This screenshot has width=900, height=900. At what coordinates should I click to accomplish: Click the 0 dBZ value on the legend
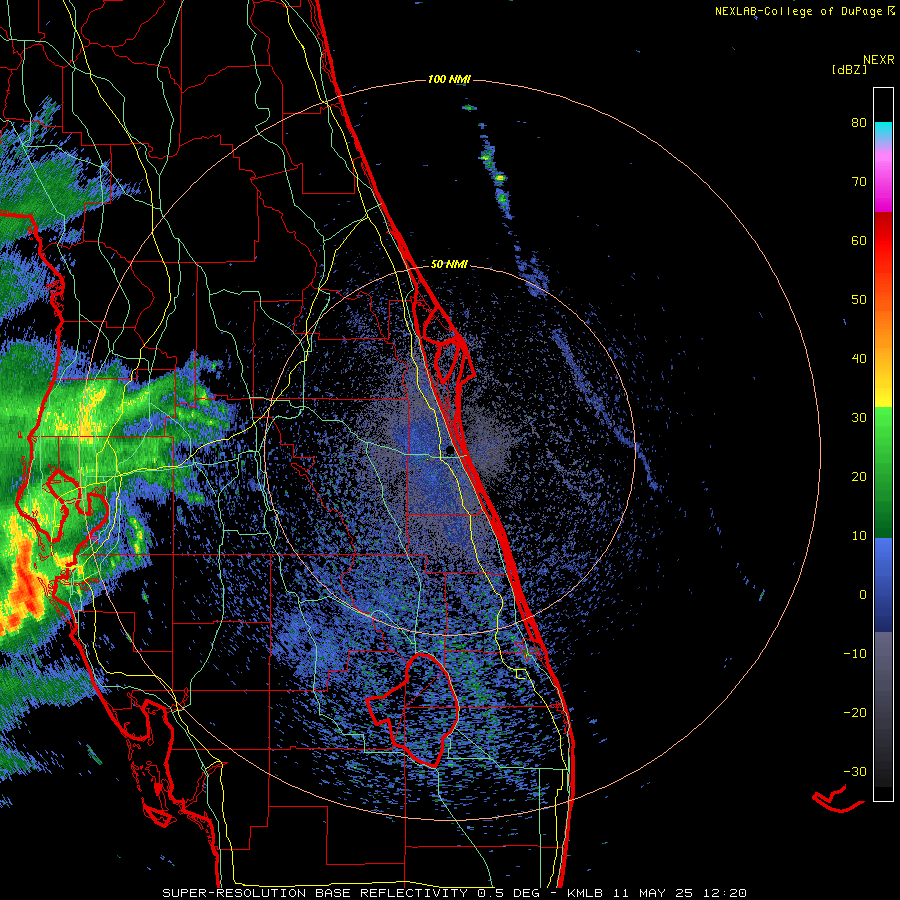click(x=863, y=595)
